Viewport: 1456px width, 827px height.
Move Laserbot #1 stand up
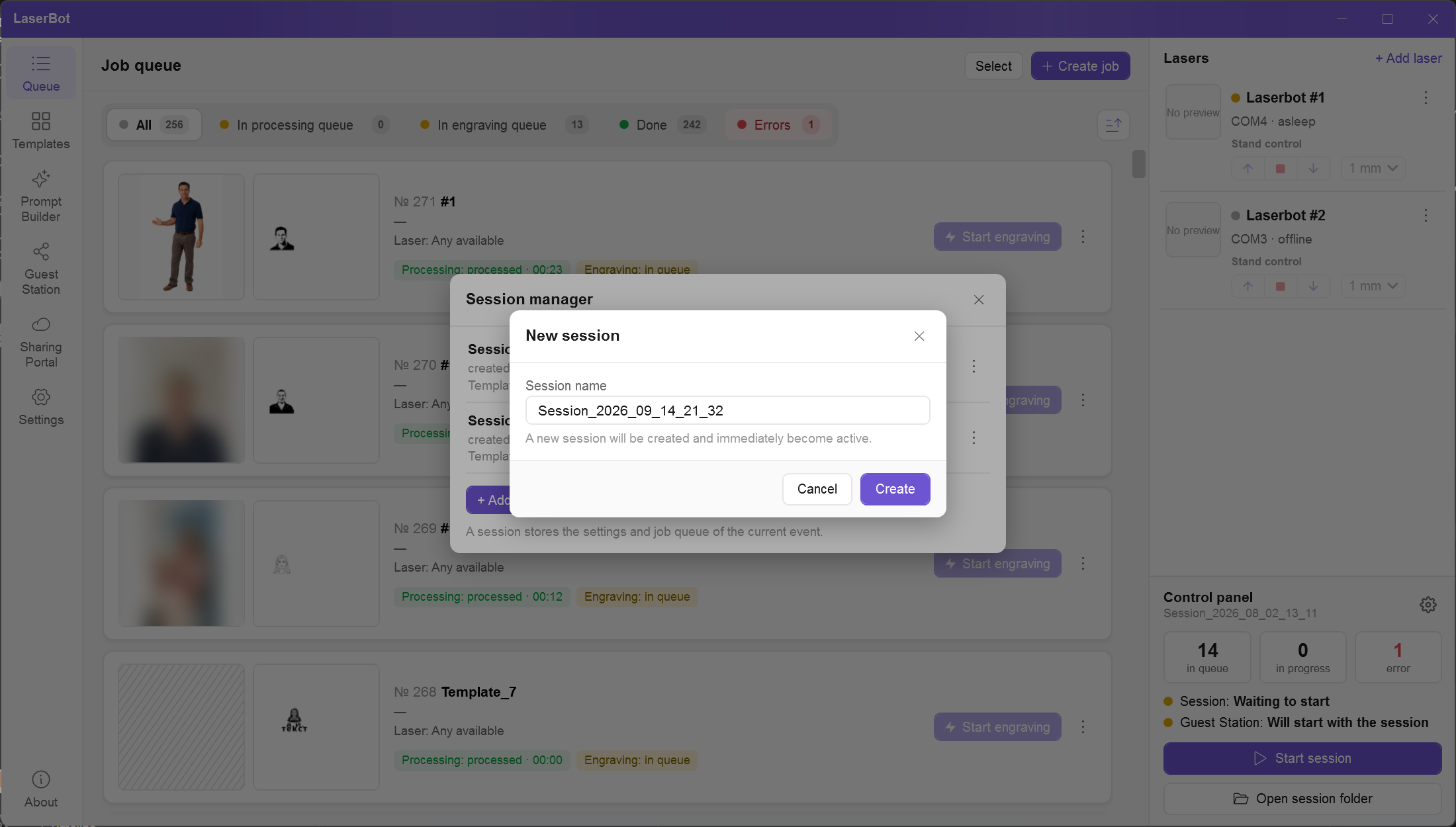pyautogui.click(x=1248, y=169)
